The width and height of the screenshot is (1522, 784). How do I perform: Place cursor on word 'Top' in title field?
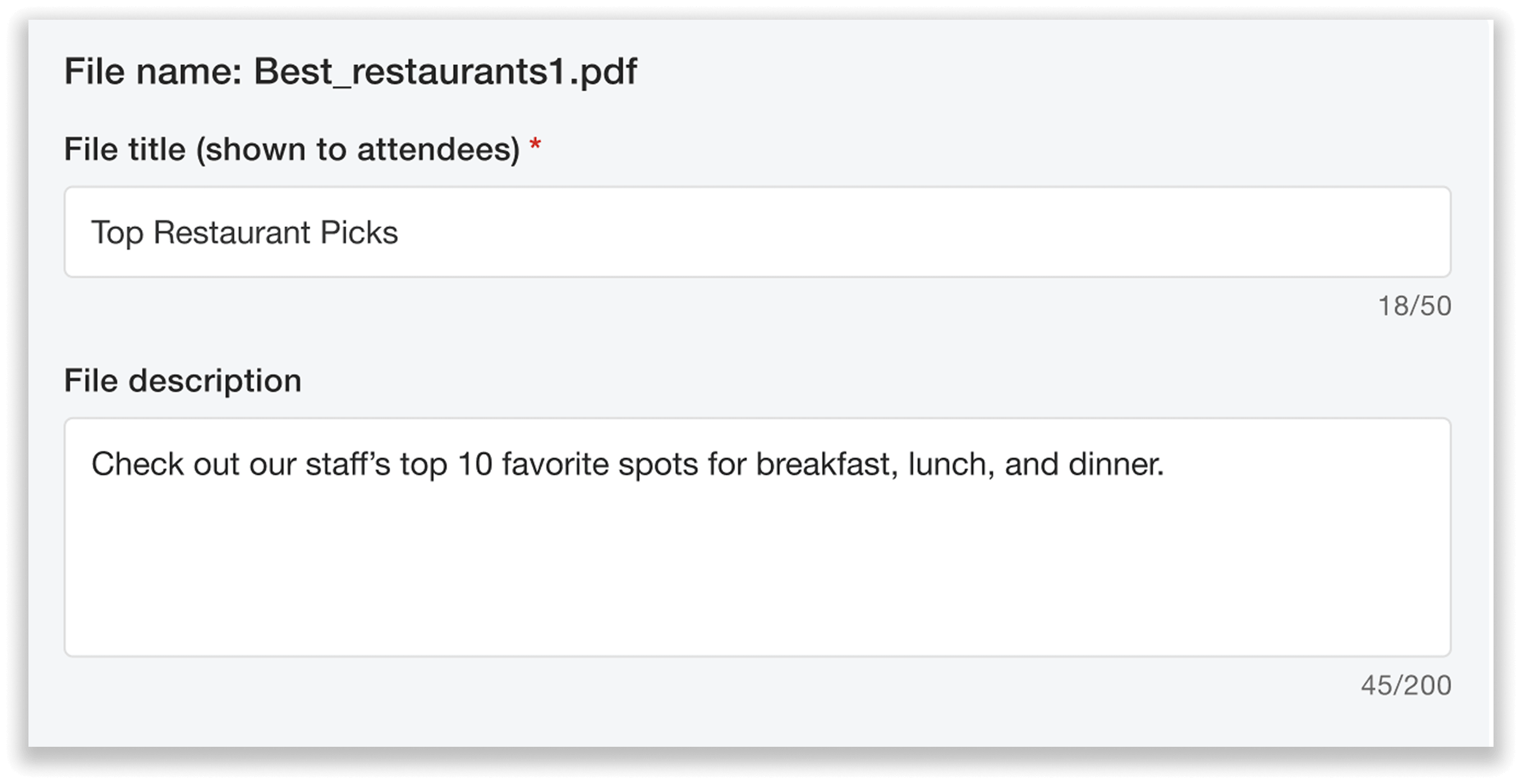point(117,232)
